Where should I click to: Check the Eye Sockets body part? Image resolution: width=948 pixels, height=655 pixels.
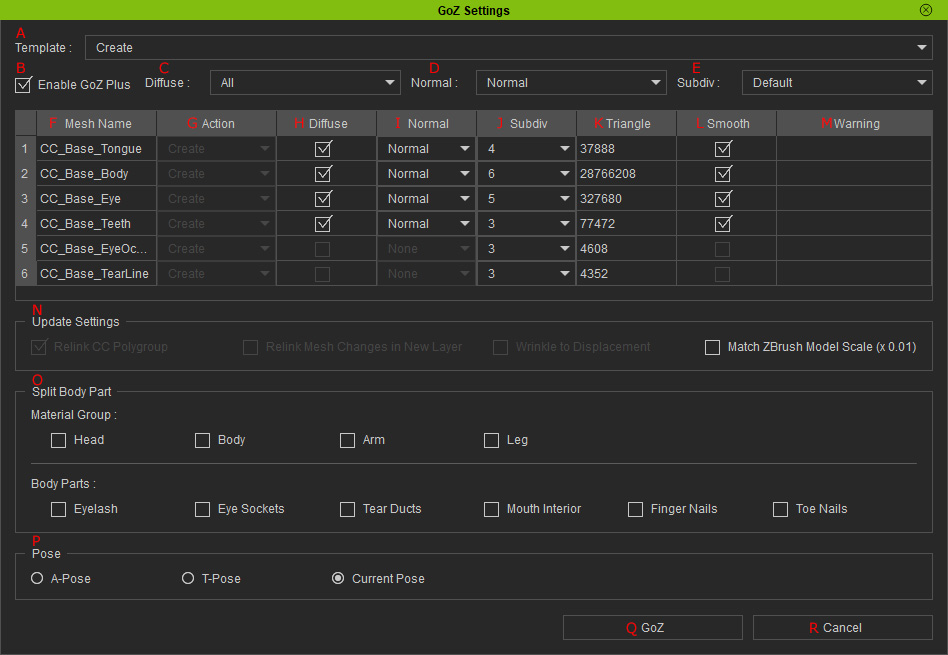(203, 509)
